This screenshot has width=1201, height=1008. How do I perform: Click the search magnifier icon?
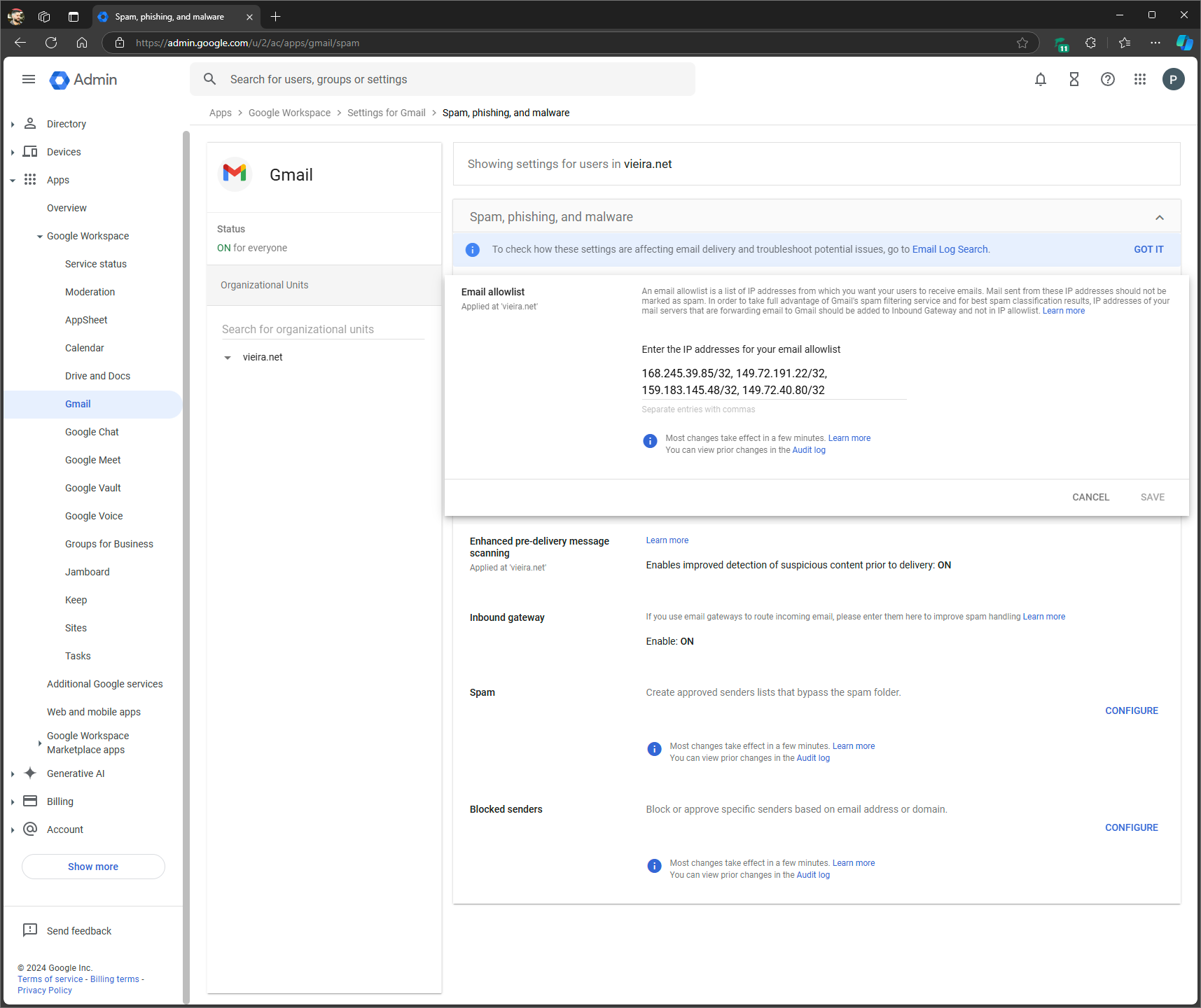click(x=210, y=79)
